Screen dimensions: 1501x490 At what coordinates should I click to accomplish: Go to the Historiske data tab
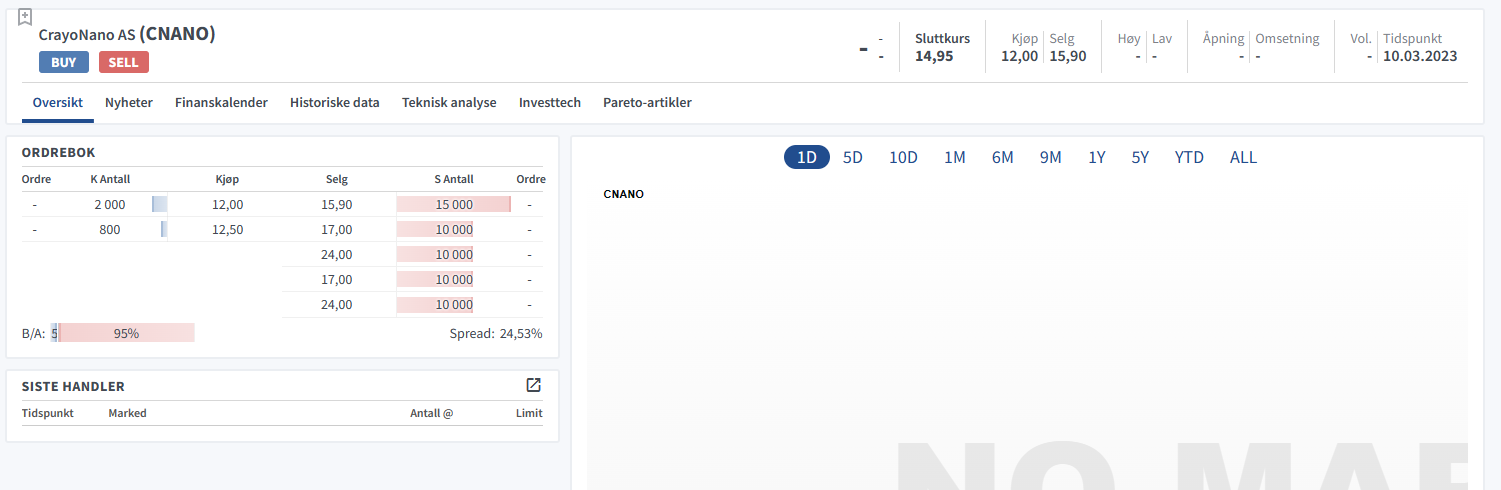[x=335, y=102]
